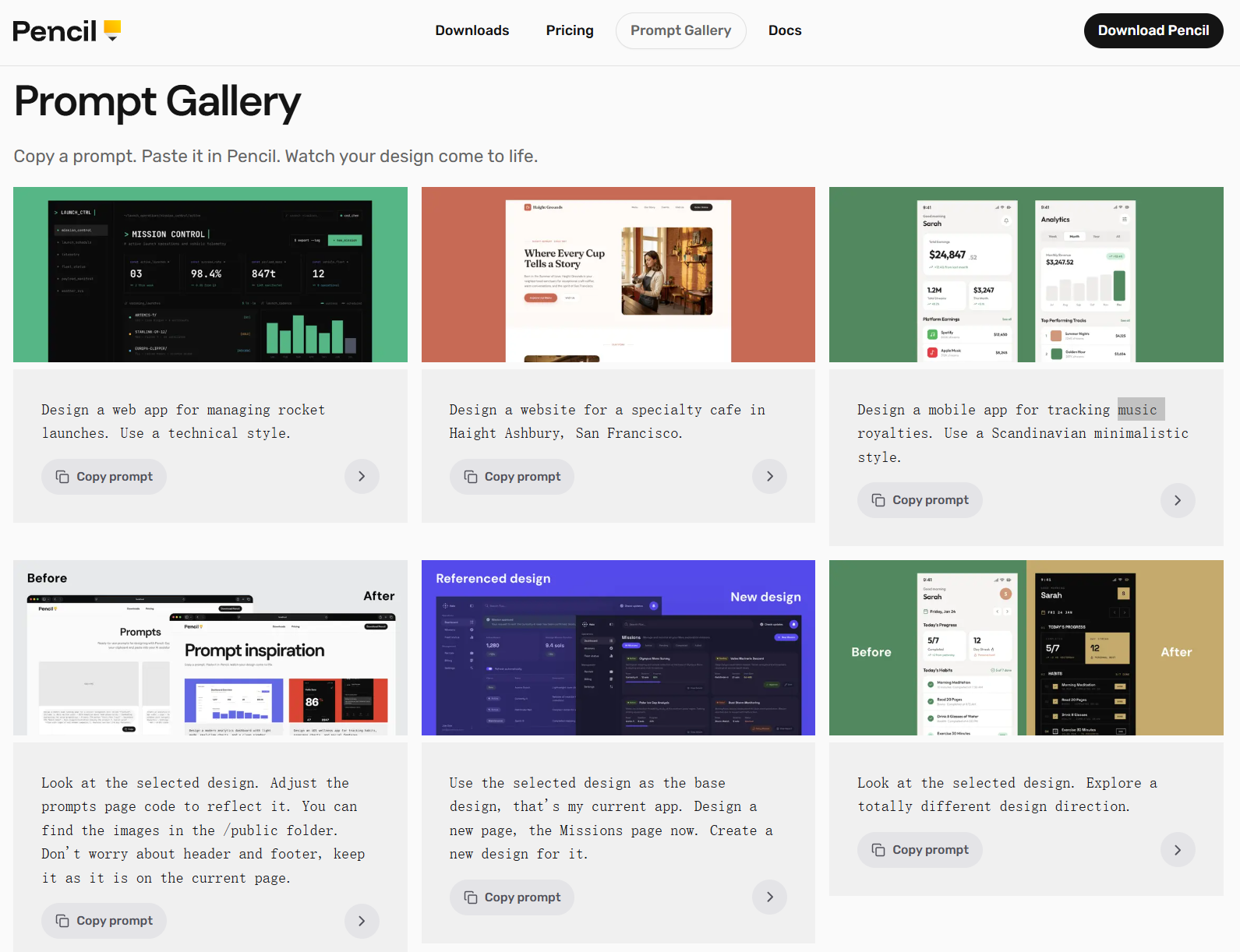The image size is (1240, 952).
Task: Click the Pencil logo icon
Action: (112, 30)
